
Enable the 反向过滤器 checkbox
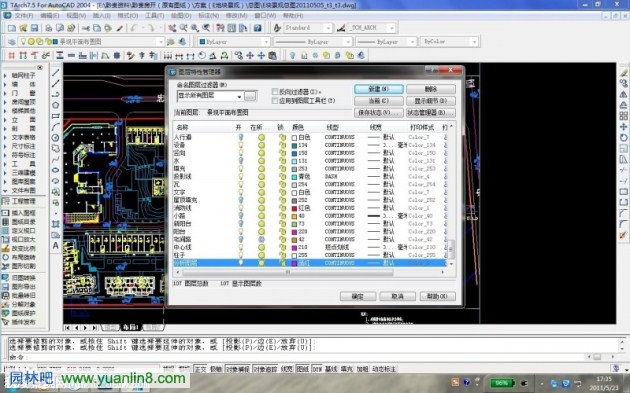click(x=275, y=92)
